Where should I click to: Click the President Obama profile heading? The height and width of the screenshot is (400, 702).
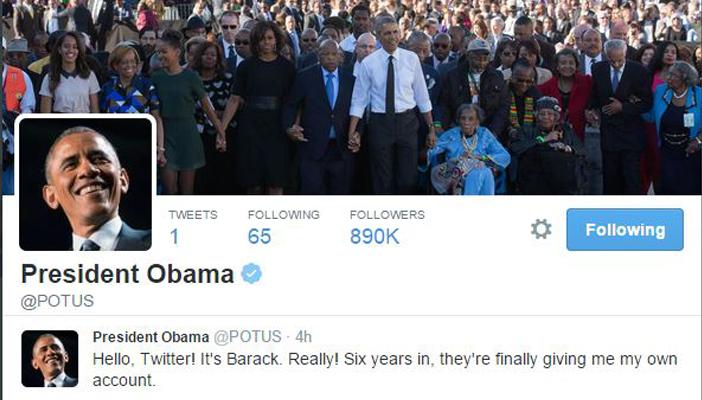[128, 274]
